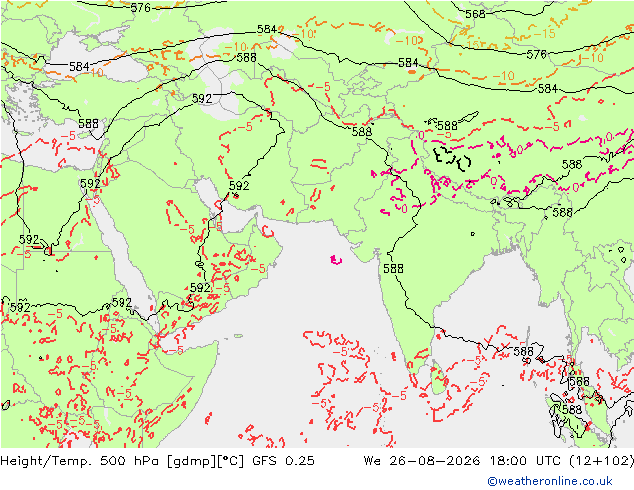Click the 592 label at the Persian Gulf head
634x490 pixels.
pos(239,186)
